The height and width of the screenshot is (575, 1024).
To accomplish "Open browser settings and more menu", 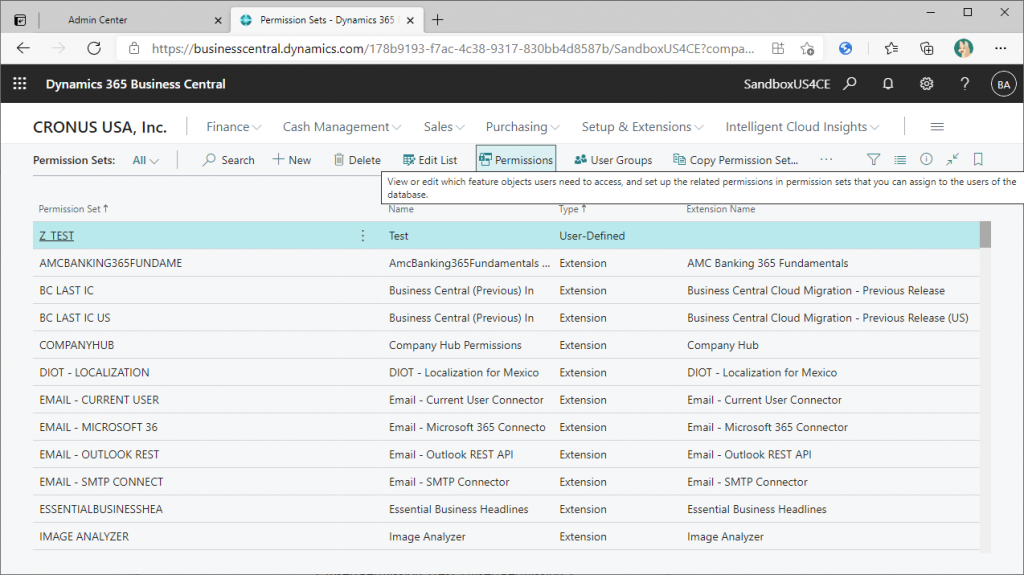I will coord(1000,48).
